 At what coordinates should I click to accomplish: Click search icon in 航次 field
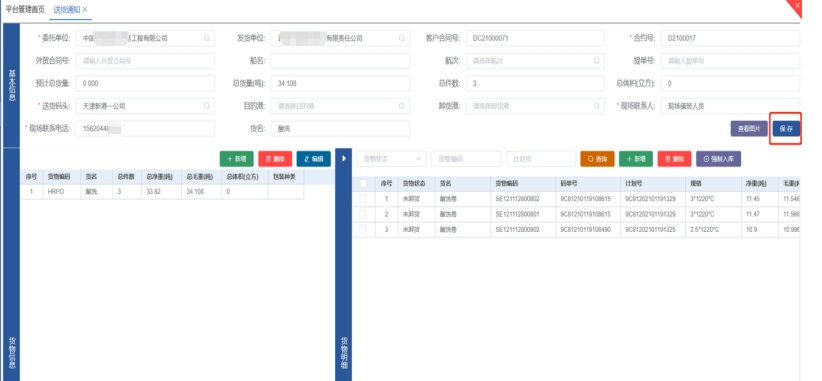597,61
